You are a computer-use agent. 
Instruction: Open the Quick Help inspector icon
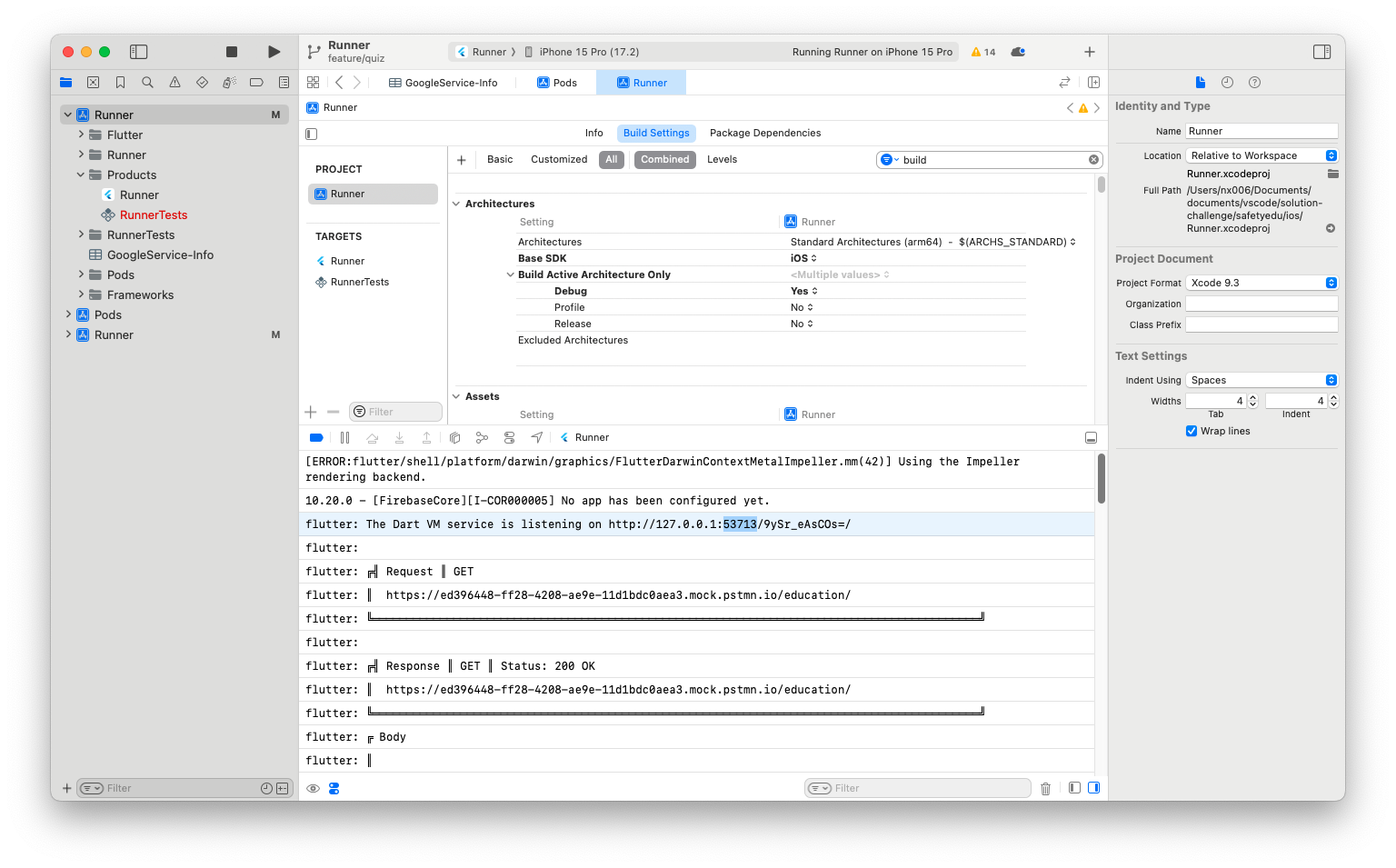1254,82
